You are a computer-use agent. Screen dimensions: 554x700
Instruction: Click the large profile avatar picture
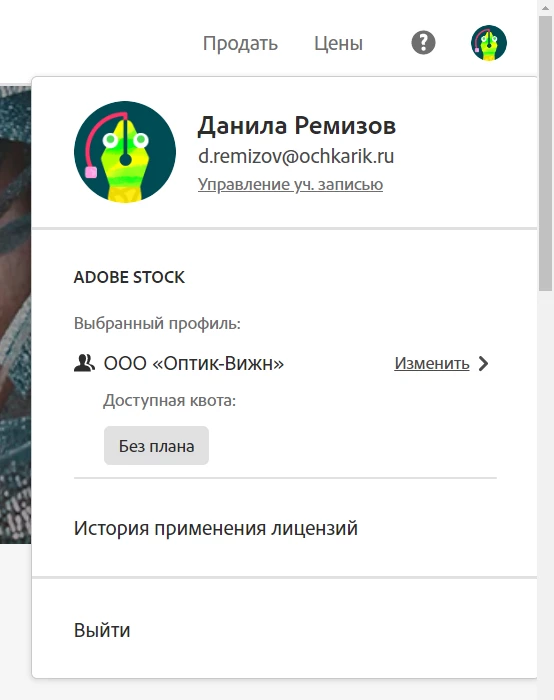point(125,152)
